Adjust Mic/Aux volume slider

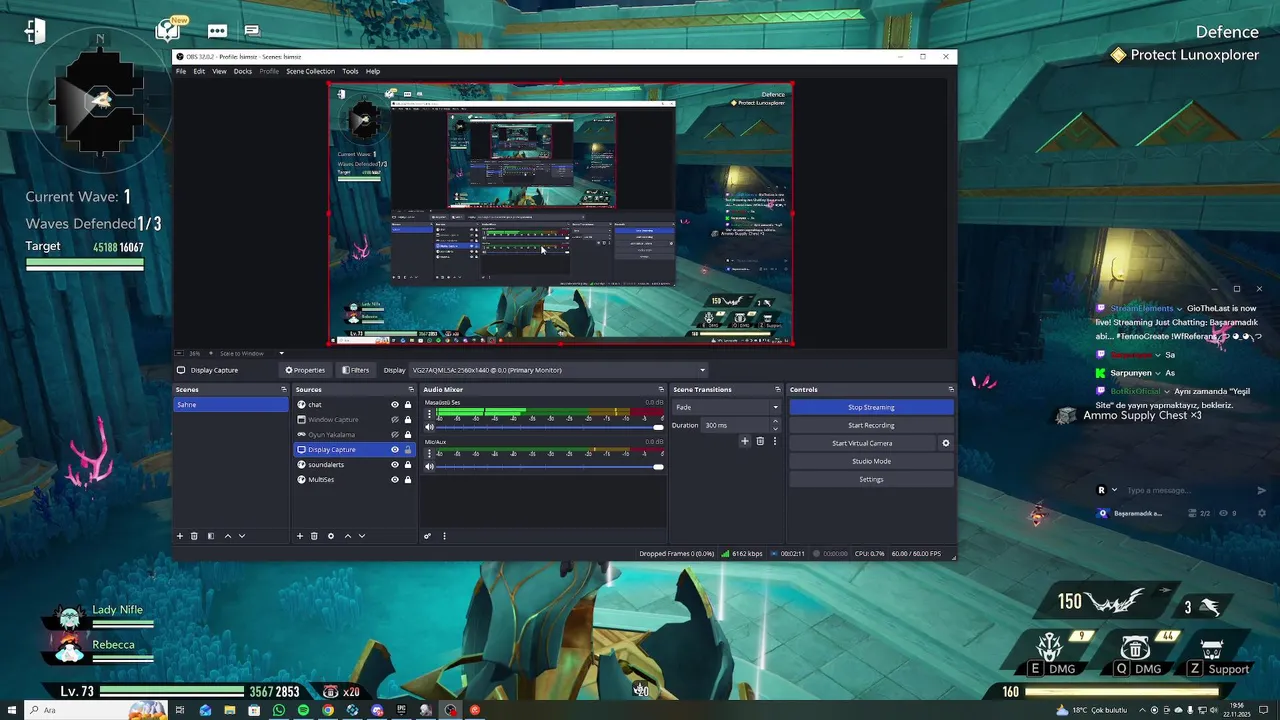pos(551,466)
